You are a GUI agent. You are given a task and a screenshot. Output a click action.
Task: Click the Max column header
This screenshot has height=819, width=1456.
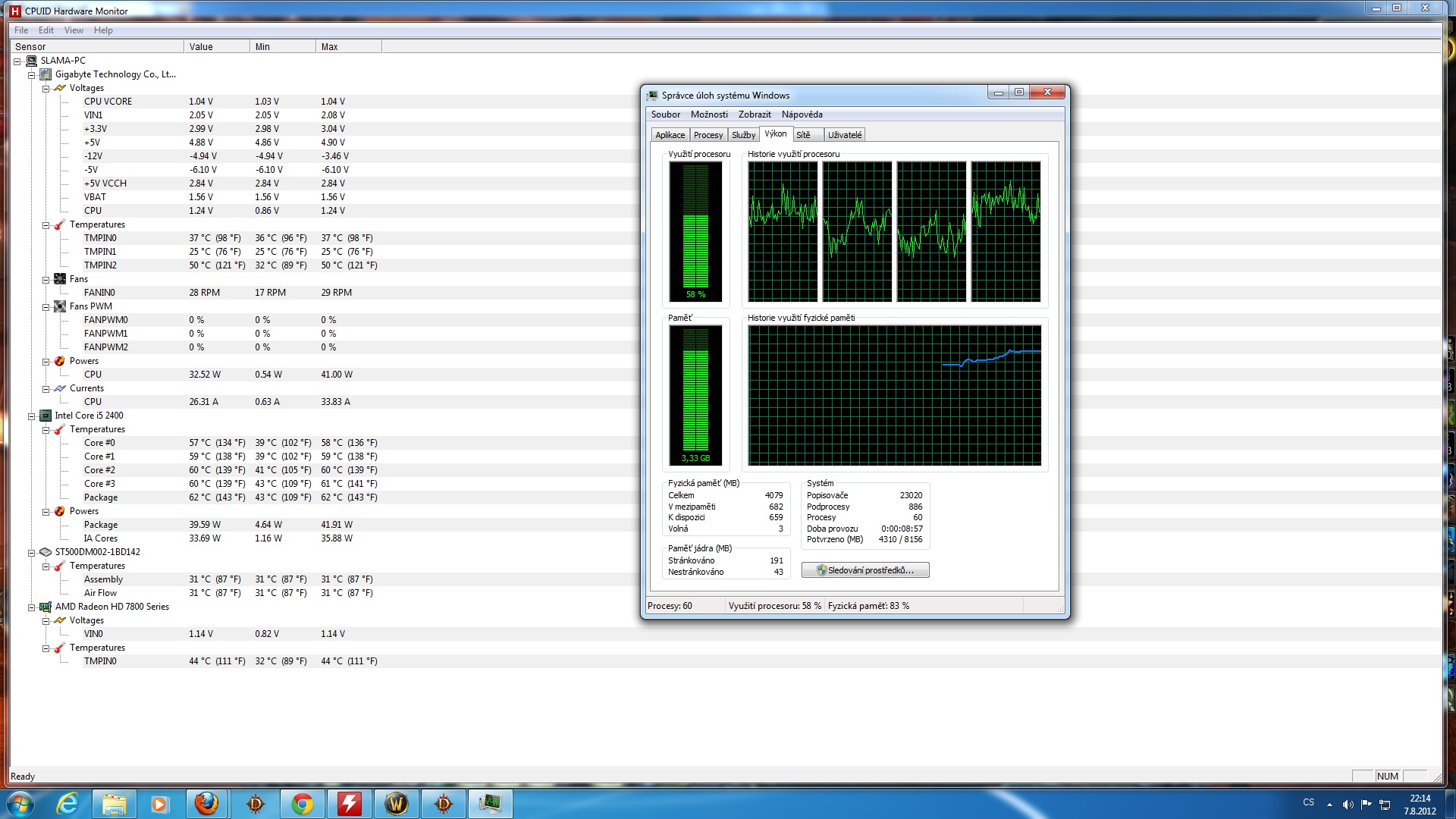coord(349,46)
